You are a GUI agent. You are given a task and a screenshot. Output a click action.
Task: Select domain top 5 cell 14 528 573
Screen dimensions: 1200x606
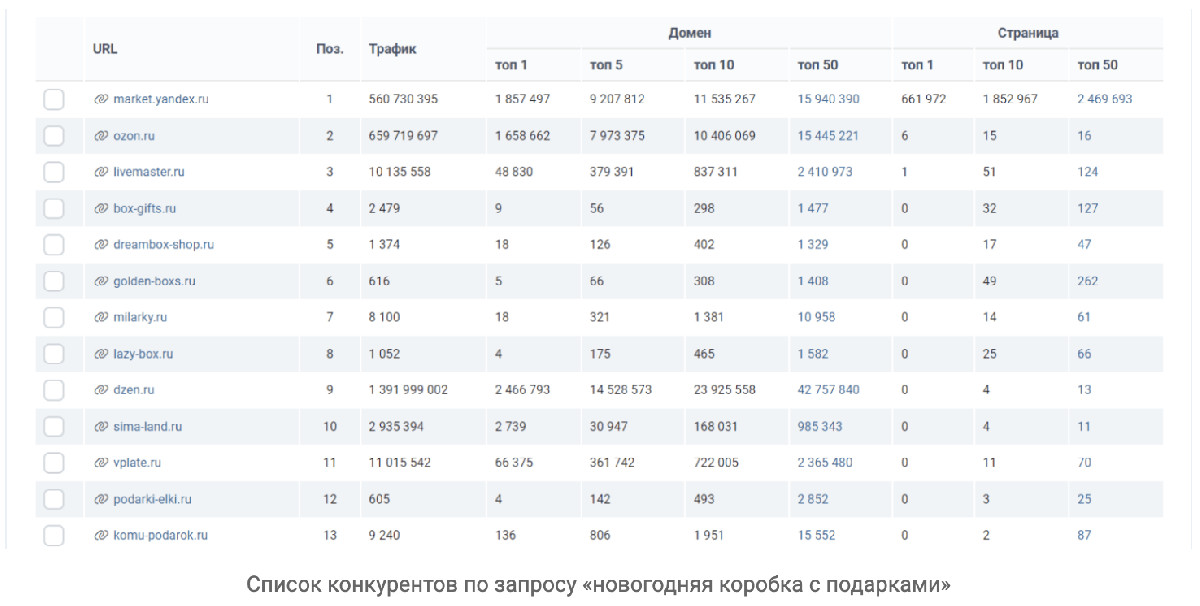click(x=621, y=390)
